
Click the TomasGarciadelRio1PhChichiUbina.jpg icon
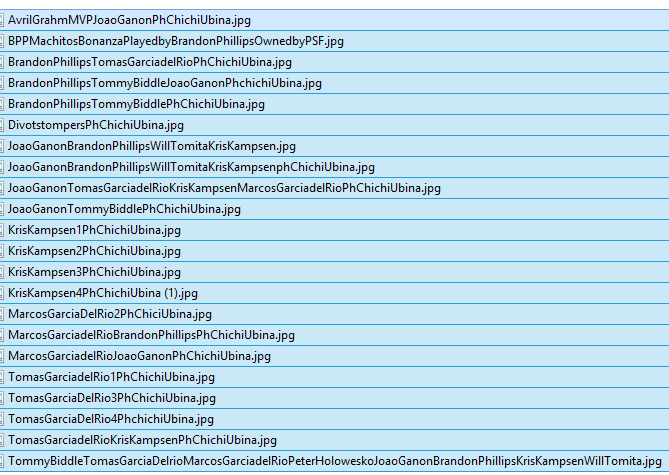point(3,377)
